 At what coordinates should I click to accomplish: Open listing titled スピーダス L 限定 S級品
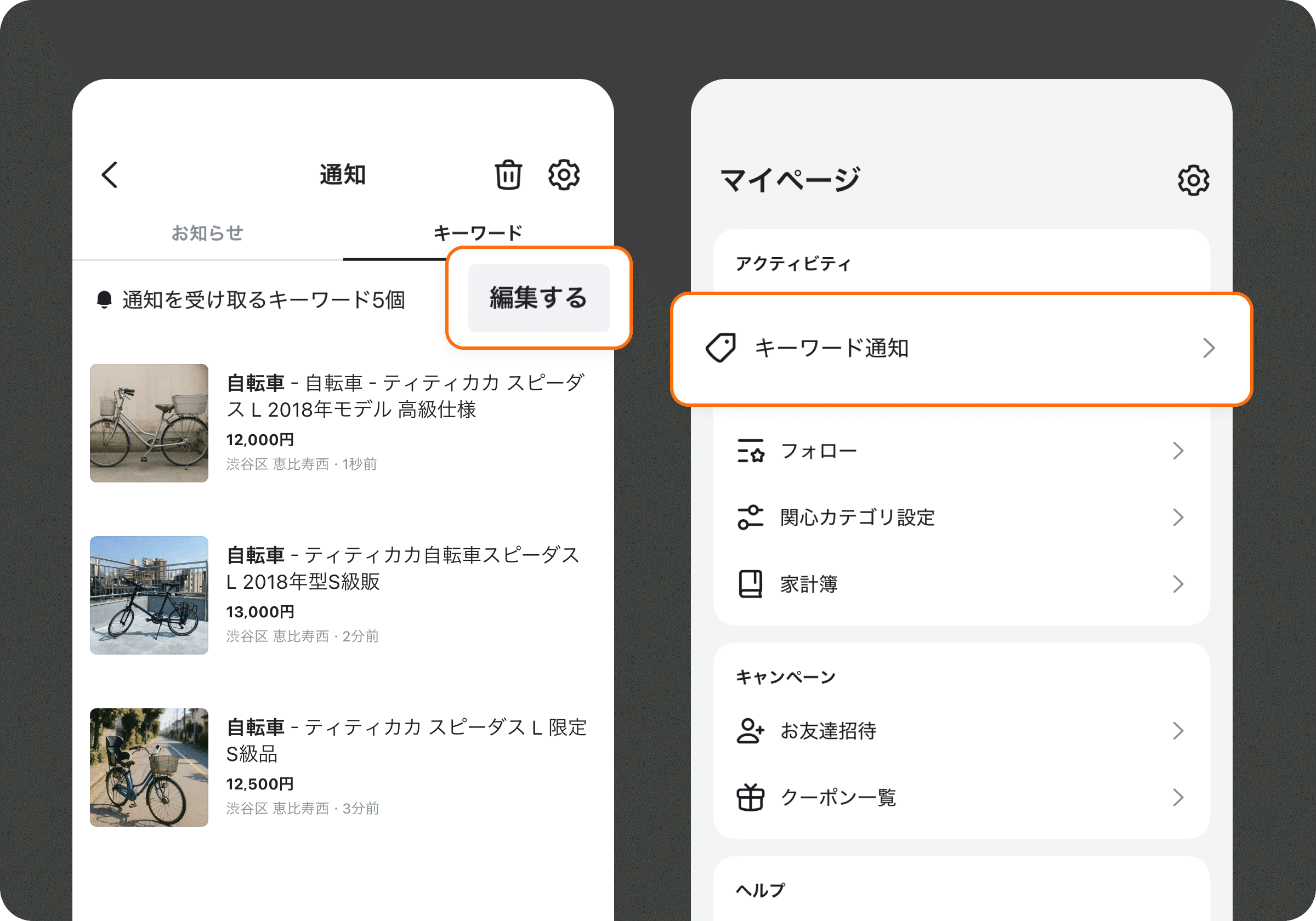406,741
